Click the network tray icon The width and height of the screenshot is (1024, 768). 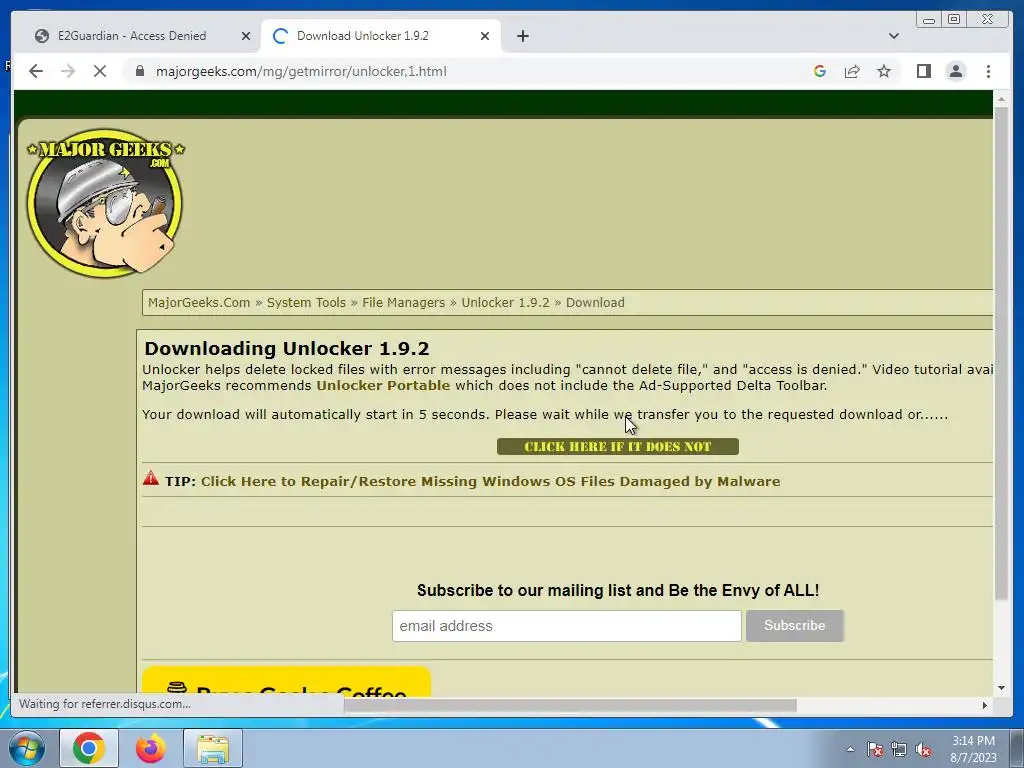click(x=899, y=749)
